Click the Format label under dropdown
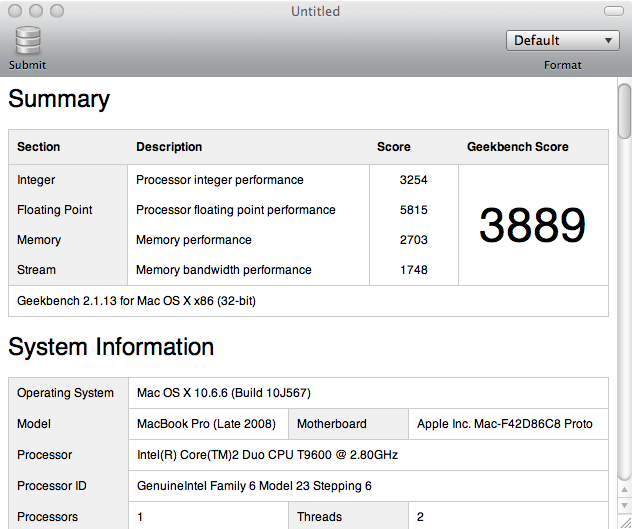Screen dimensions: 632x529 pos(563,65)
